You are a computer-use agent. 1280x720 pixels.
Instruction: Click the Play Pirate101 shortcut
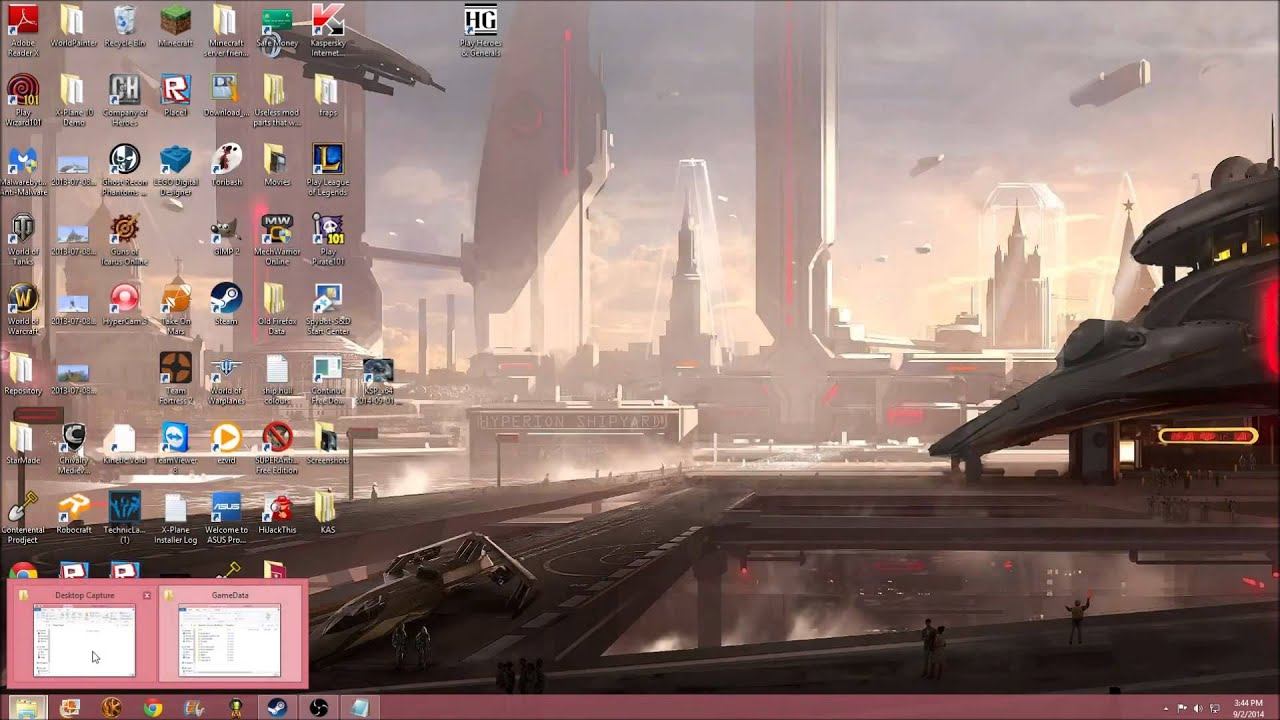(x=327, y=240)
